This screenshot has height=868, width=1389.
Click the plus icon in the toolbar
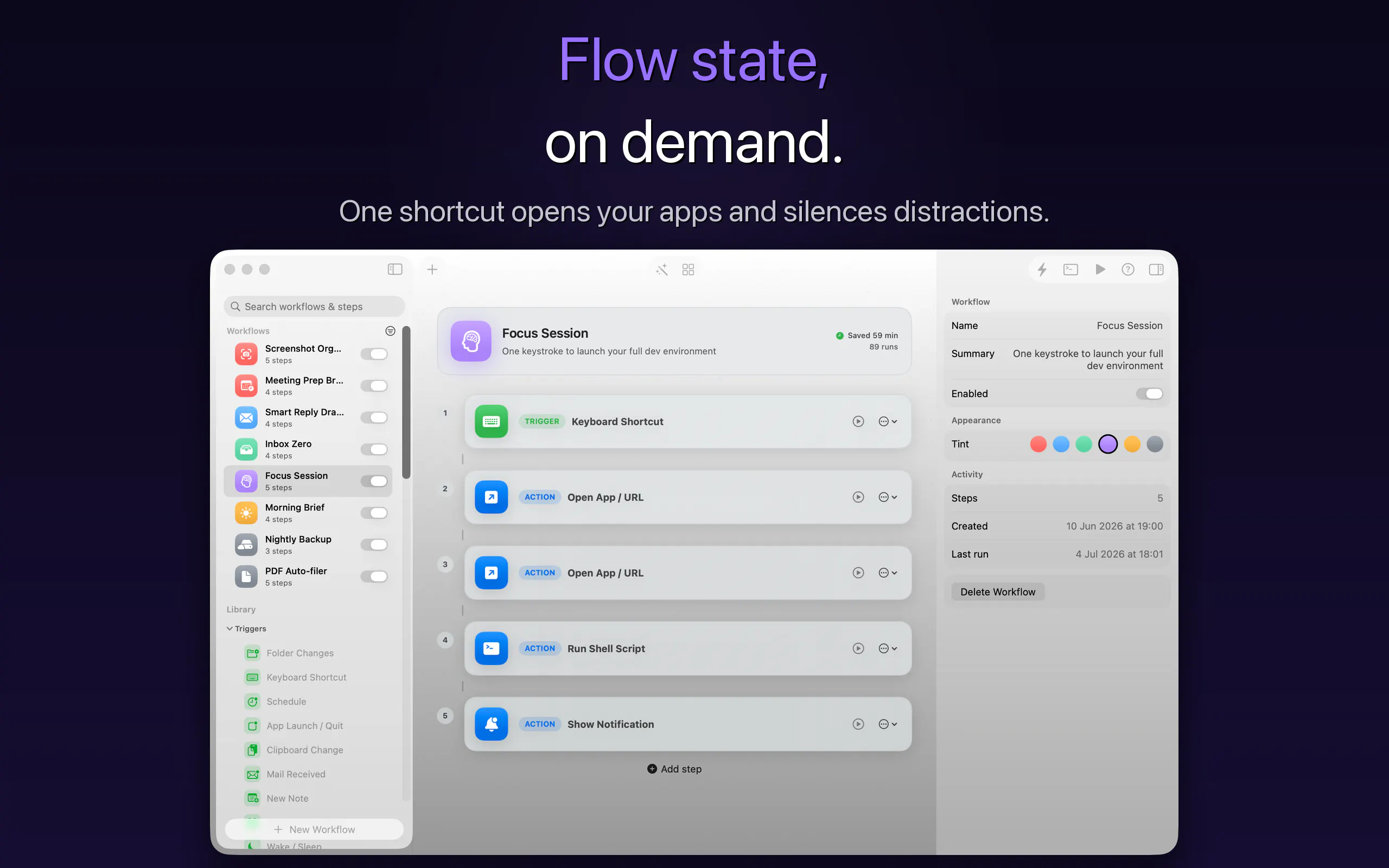(432, 269)
